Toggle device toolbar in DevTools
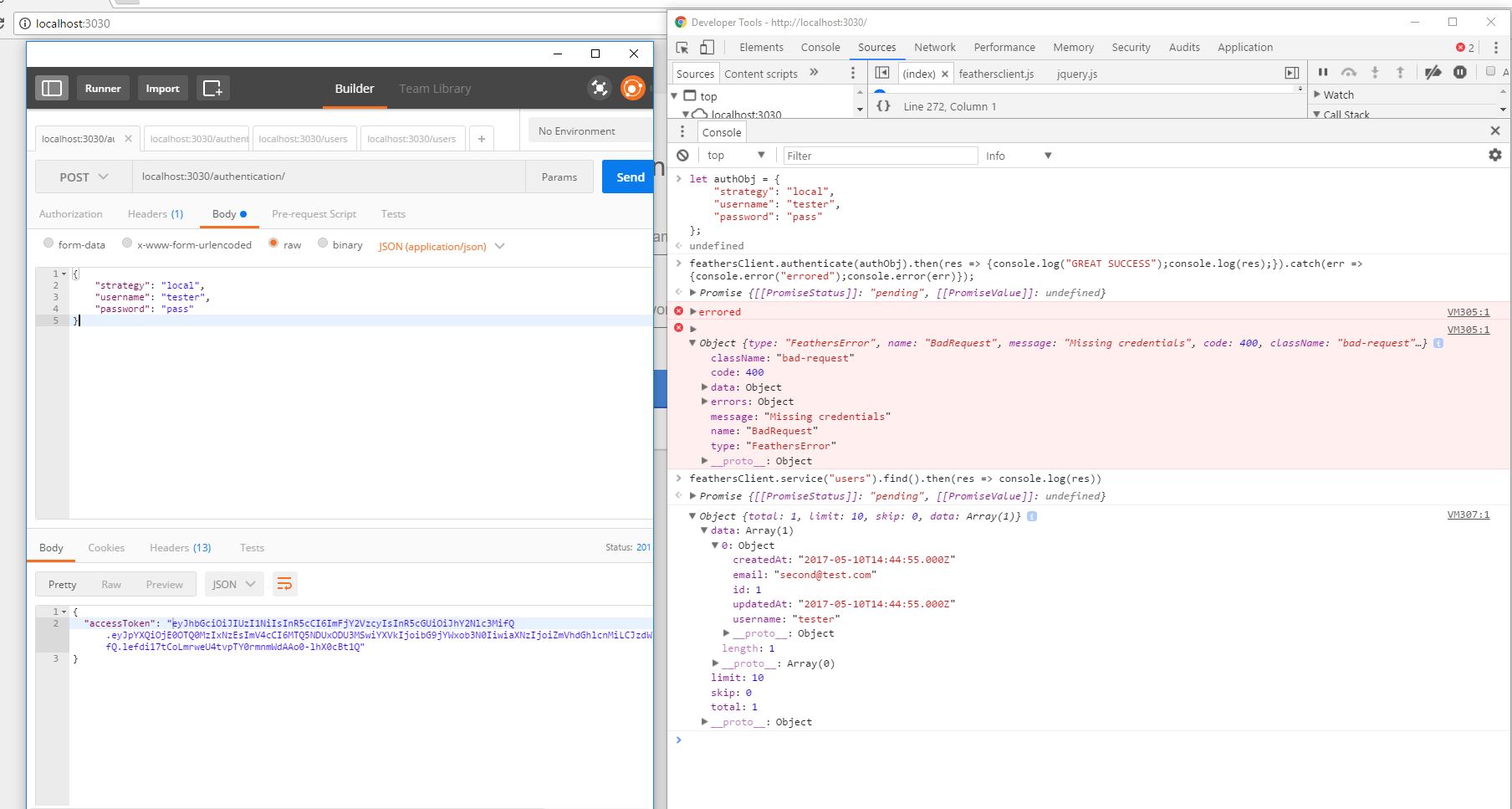Viewport: 1512px width, 809px height. 707,48
